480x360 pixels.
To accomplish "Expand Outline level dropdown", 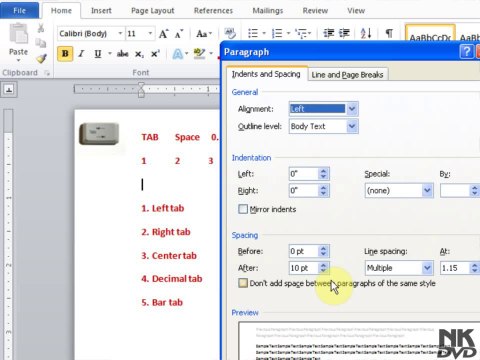I will pos(352,126).
